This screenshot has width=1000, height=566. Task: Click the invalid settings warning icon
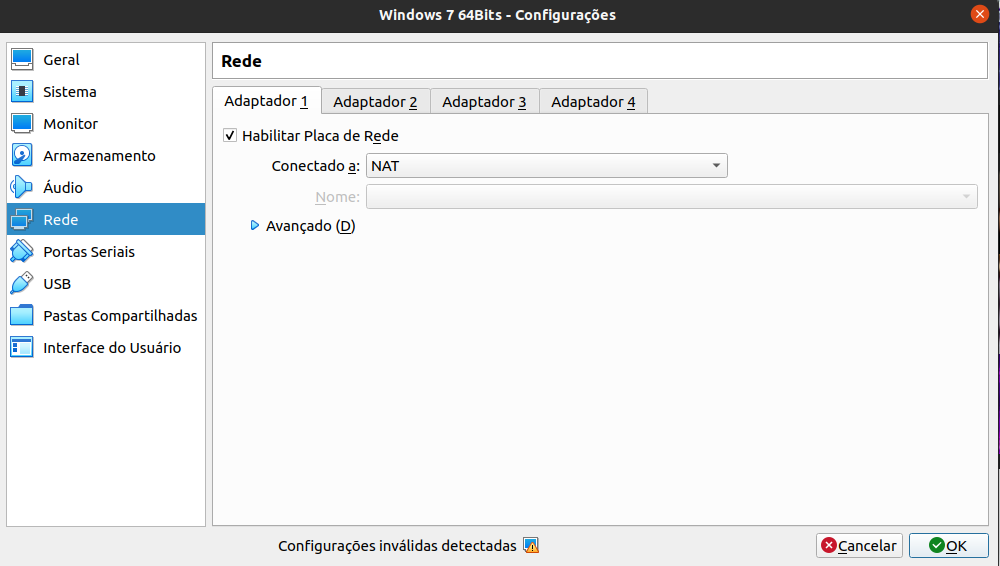coord(531,546)
